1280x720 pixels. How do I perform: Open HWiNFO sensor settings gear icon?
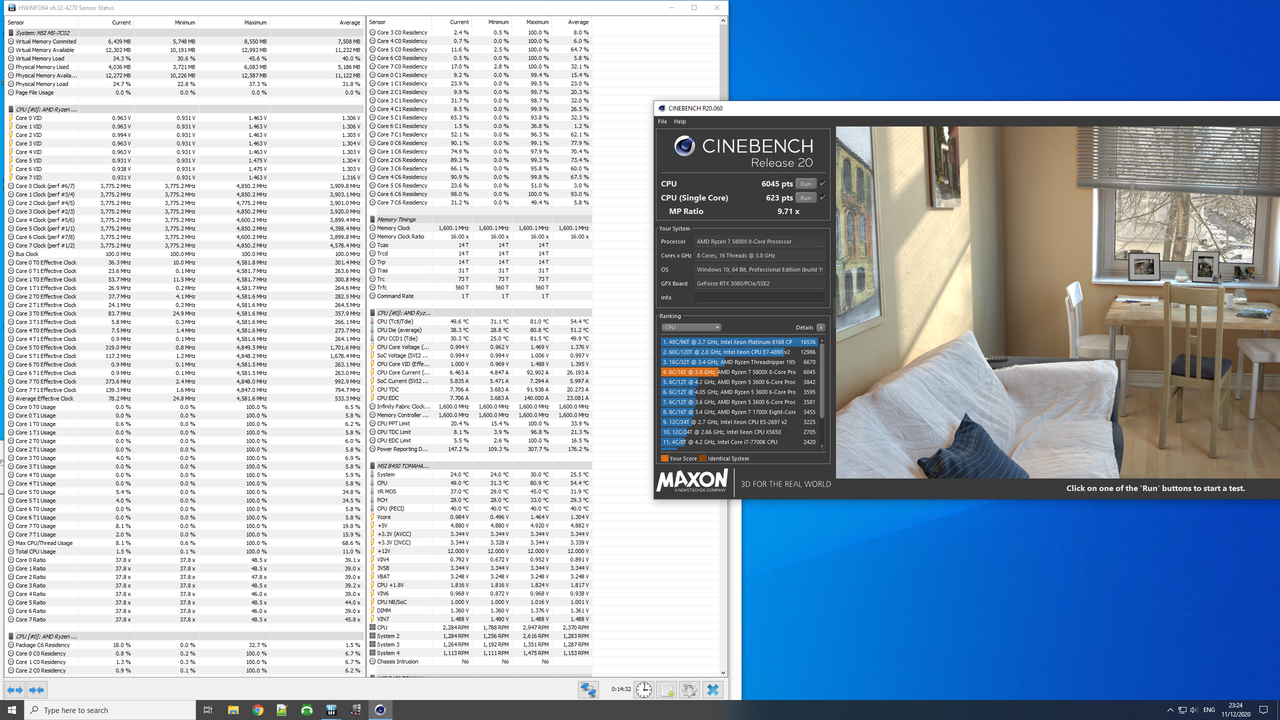(690, 689)
